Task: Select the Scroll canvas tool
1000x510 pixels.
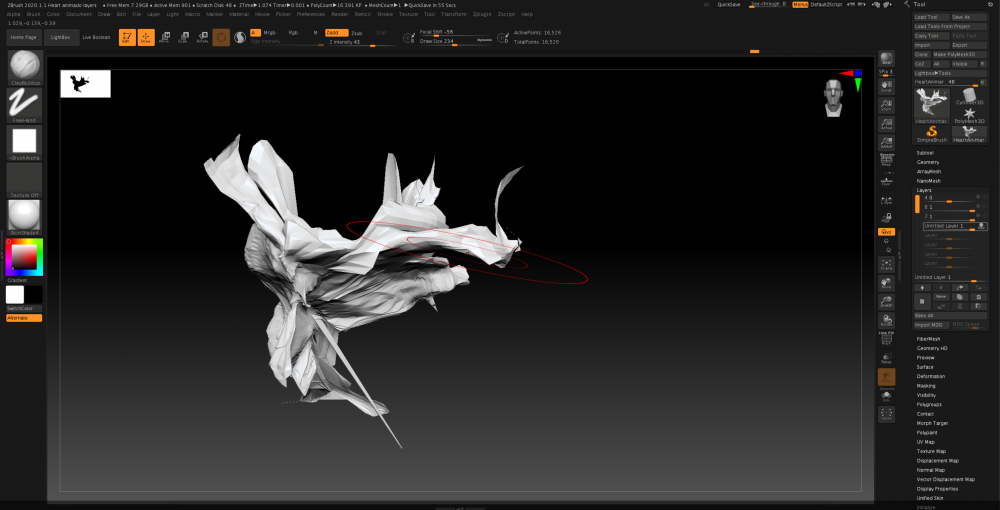Action: click(886, 86)
